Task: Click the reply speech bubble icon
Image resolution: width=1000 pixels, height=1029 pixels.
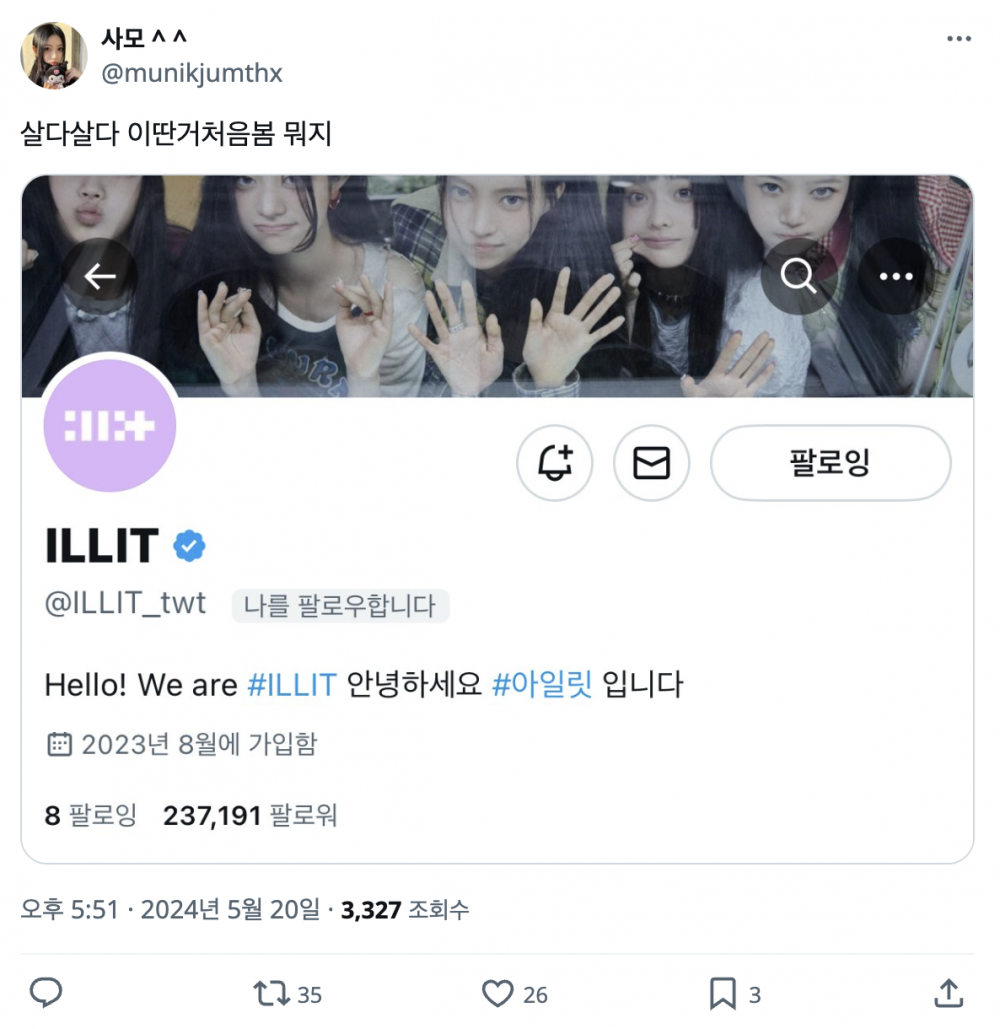Action: 46,992
